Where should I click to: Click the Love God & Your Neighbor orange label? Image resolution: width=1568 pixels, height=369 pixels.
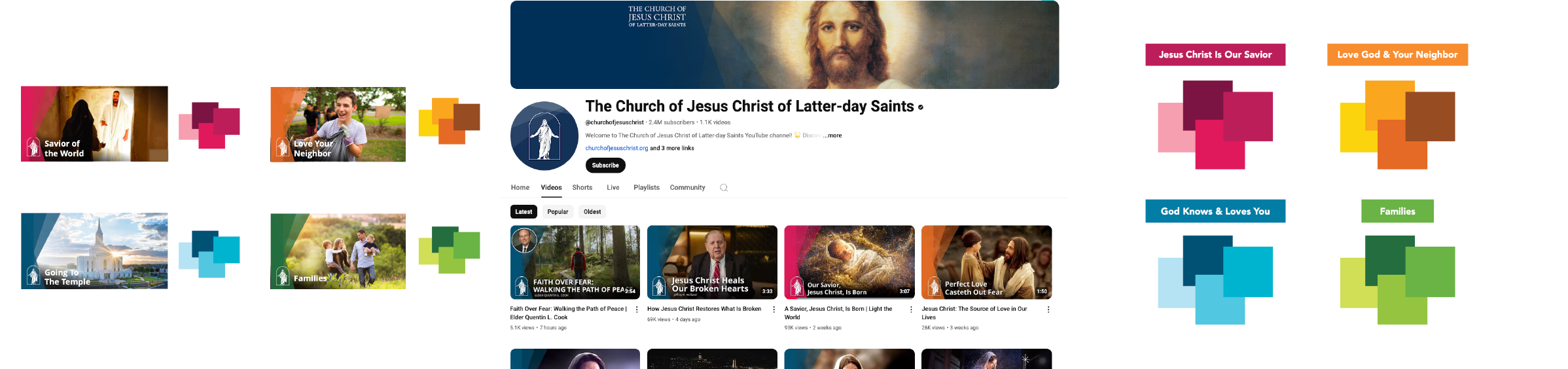click(x=1397, y=55)
